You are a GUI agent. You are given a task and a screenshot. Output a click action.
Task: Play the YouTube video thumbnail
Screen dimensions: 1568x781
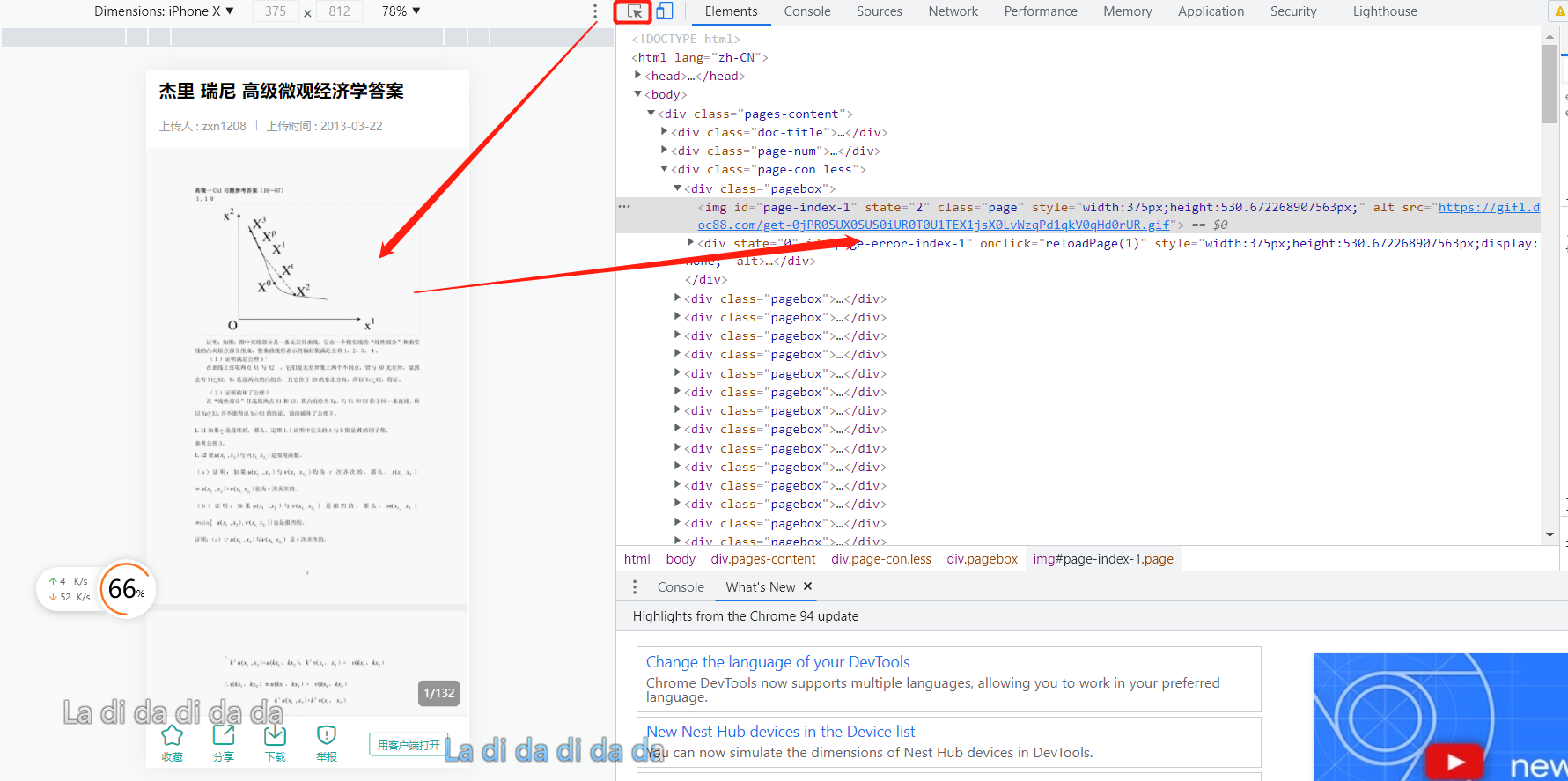(1455, 761)
